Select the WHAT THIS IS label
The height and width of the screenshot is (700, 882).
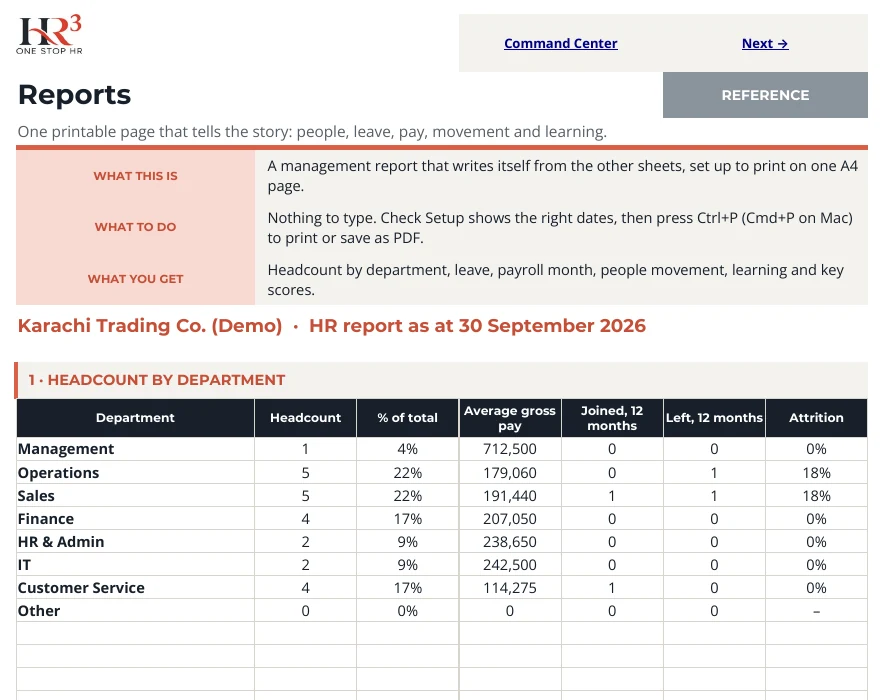136,176
